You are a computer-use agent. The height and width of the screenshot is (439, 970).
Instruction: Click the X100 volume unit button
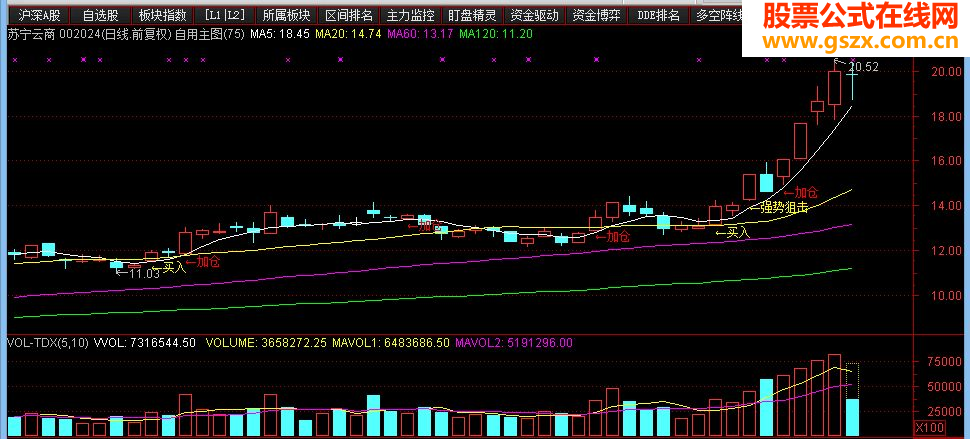pos(929,427)
